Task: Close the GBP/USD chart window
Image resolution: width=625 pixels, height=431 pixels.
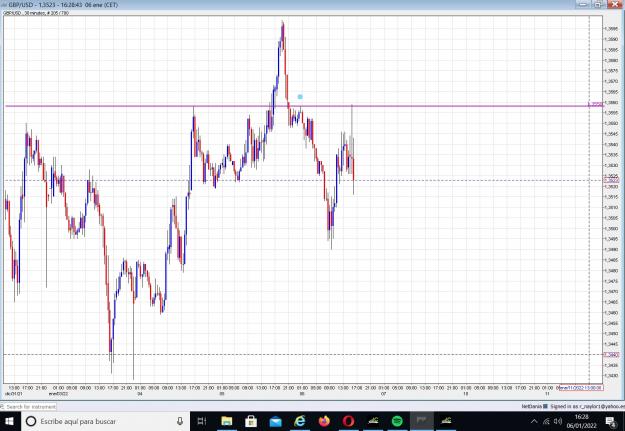Action: [614, 4]
